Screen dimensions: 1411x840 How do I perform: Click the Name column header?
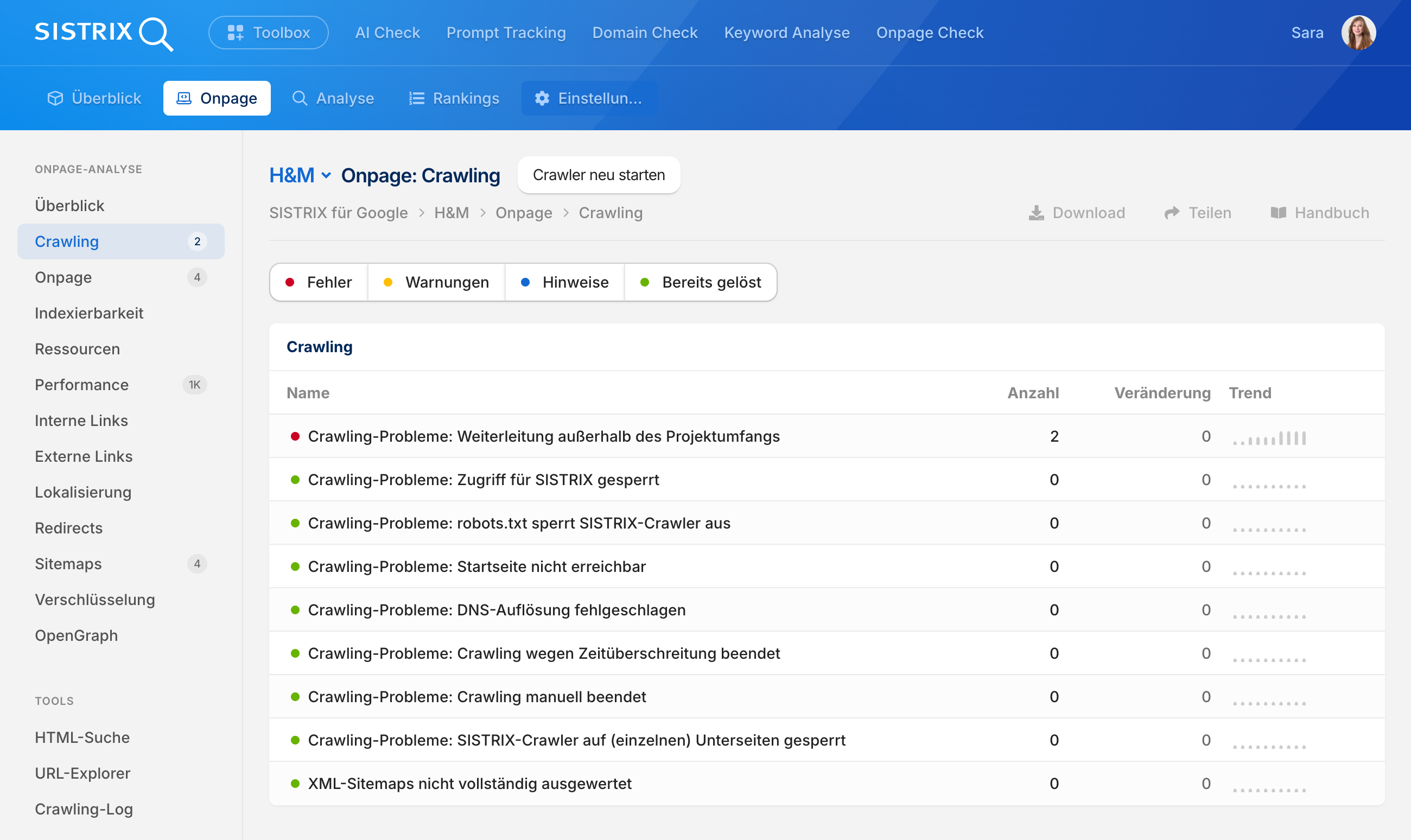tap(308, 393)
